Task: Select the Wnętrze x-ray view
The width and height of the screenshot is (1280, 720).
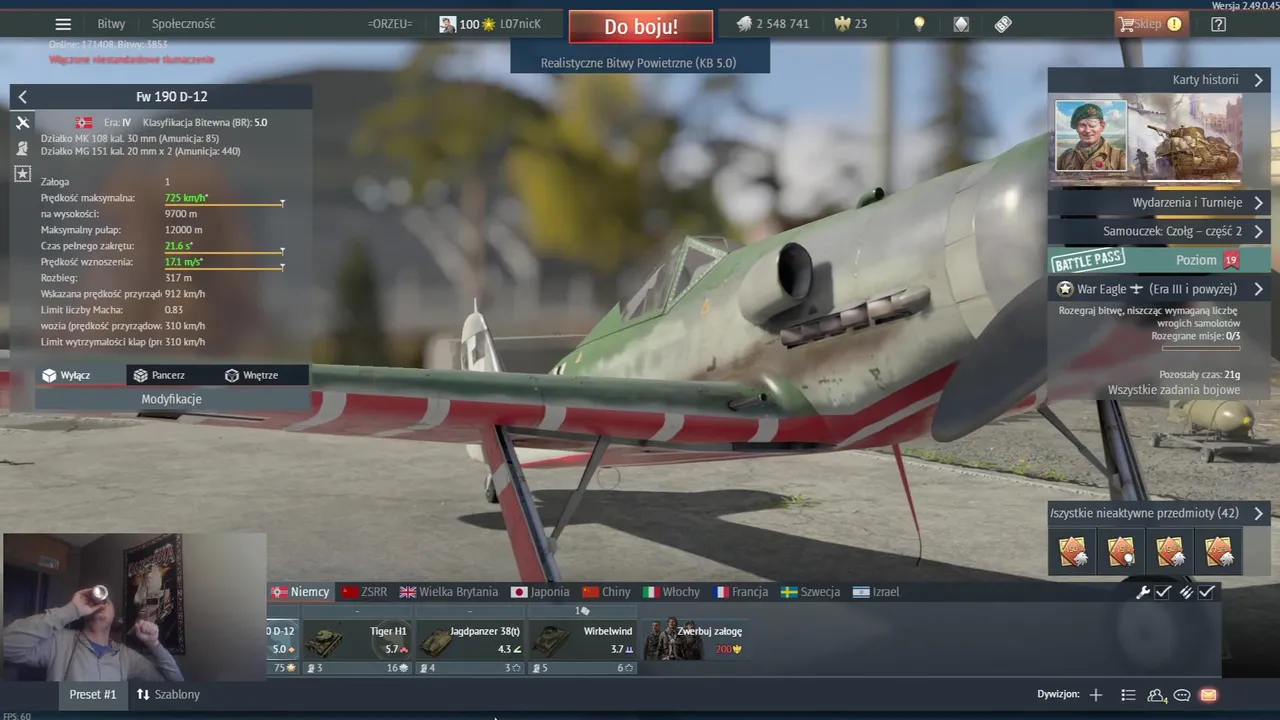Action: (x=262, y=375)
